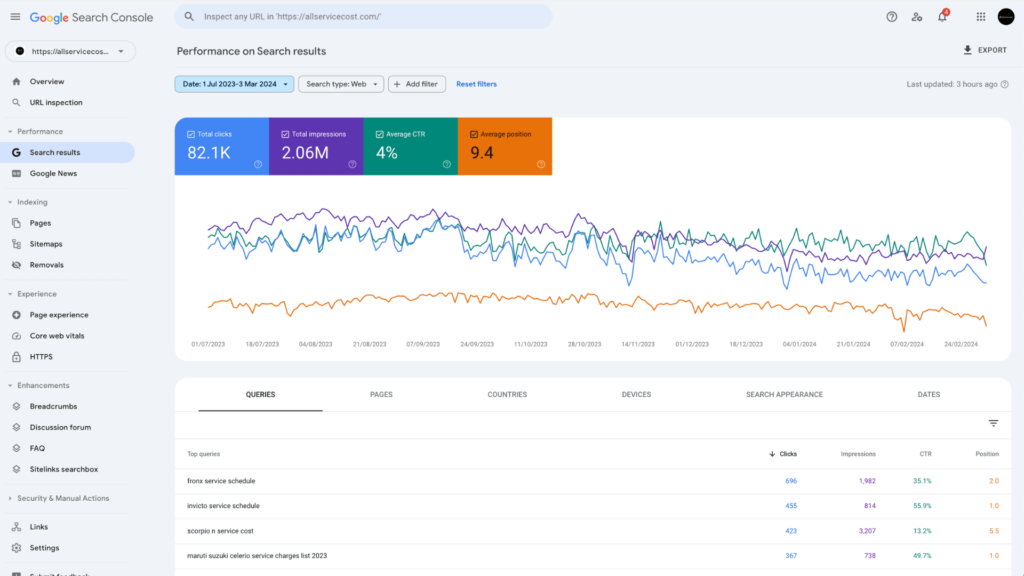The height and width of the screenshot is (576, 1024).
Task: Click the Last updated info icon
Action: pos(1004,84)
